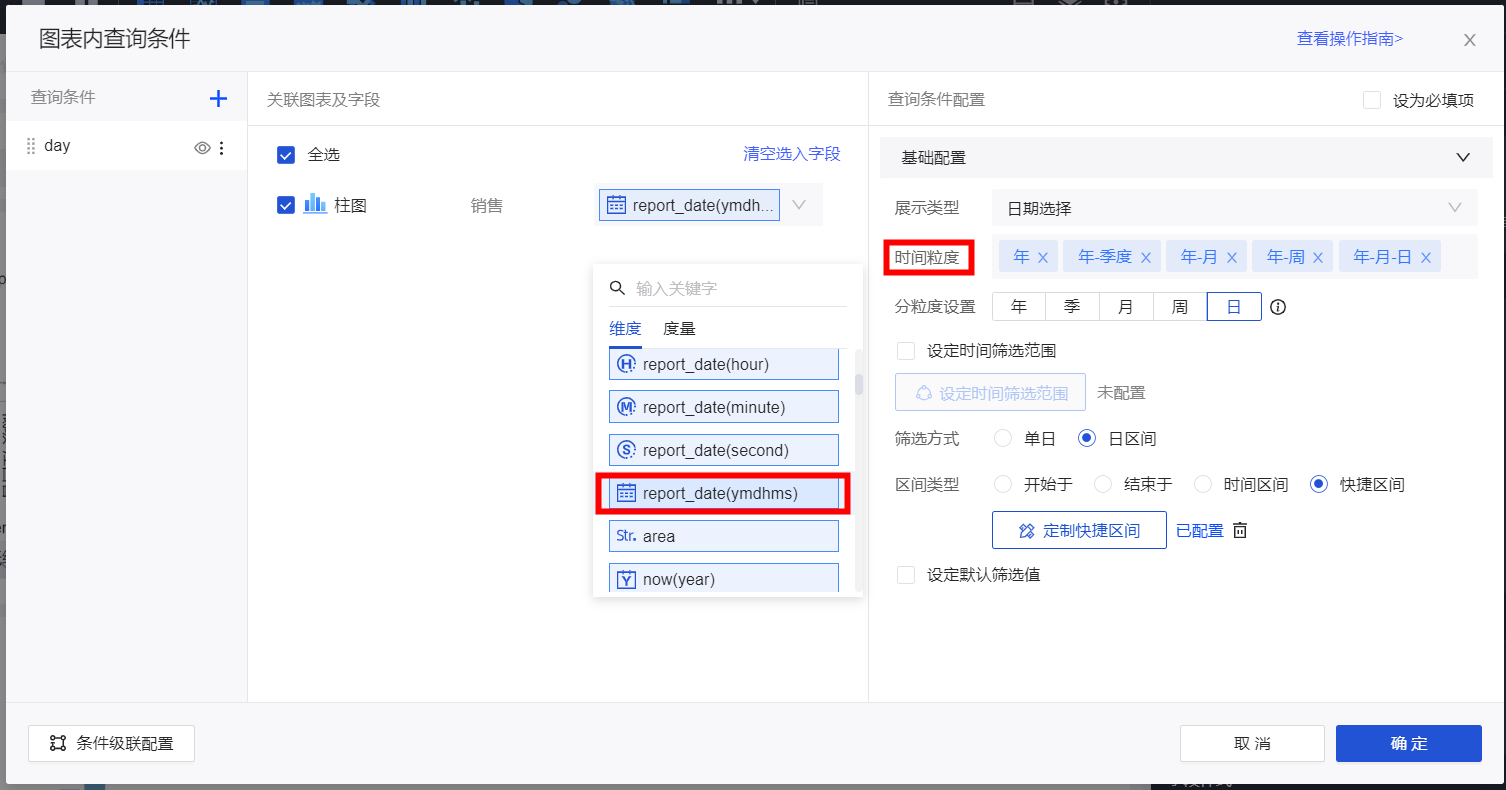Open info tooltip icon next to 分粒度设置
1506x790 pixels.
pyautogui.click(x=1278, y=307)
